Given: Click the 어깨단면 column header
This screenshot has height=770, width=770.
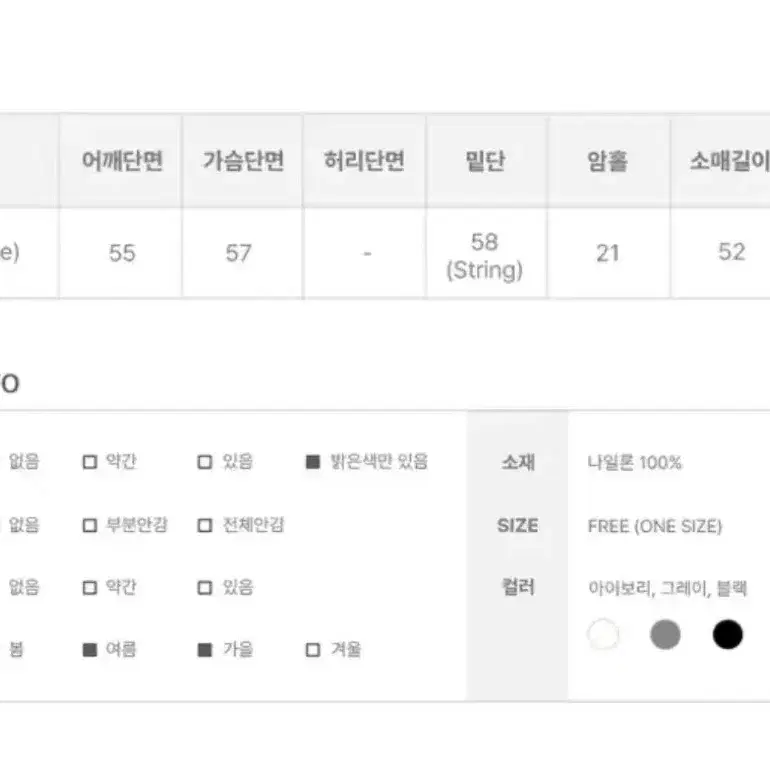Looking at the screenshot, I should [x=121, y=161].
